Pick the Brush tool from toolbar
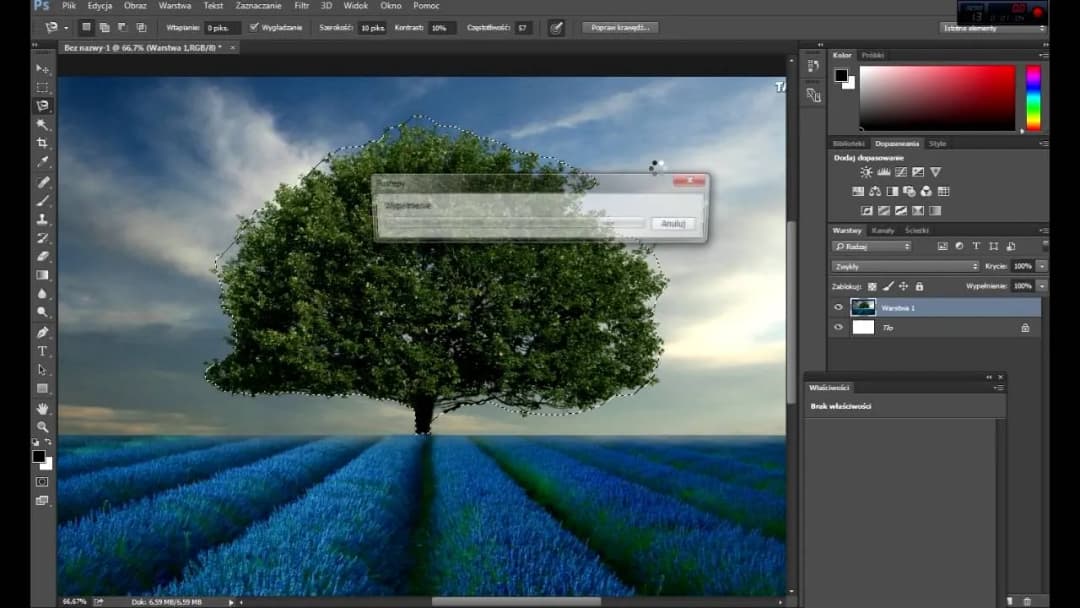This screenshot has width=1080, height=608. click(42, 200)
